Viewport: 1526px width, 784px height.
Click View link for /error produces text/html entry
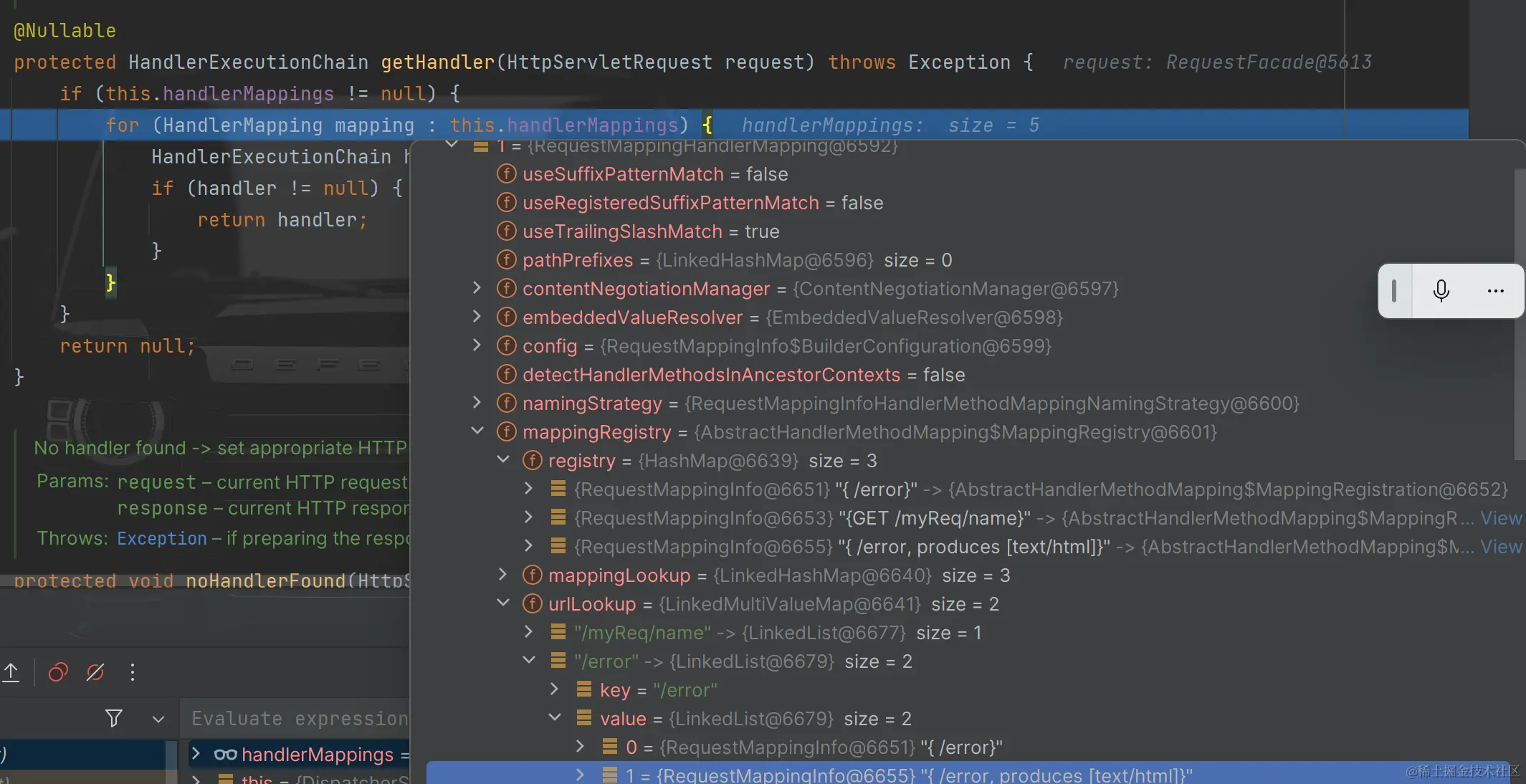pyautogui.click(x=1501, y=547)
